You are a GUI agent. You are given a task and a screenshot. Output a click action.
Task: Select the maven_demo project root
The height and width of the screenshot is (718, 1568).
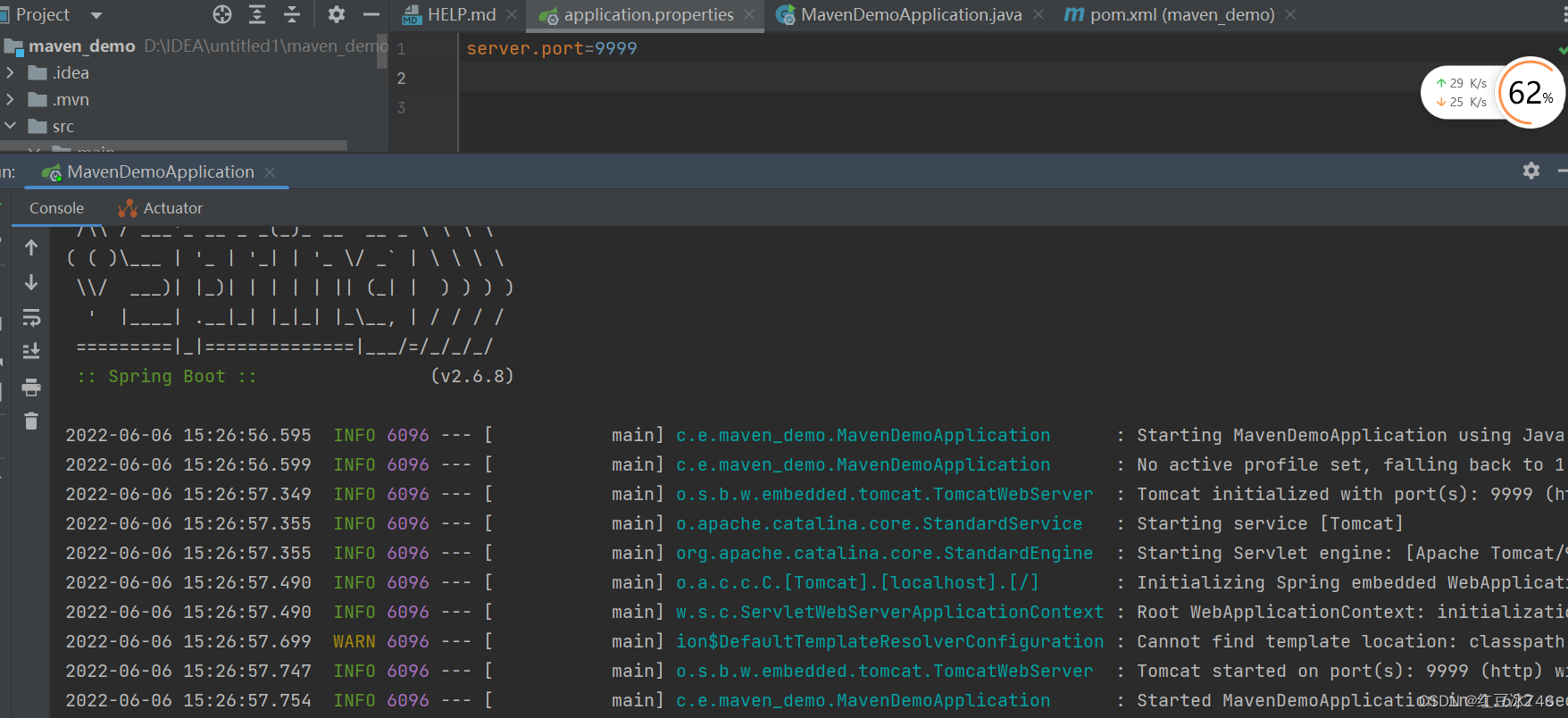click(82, 46)
